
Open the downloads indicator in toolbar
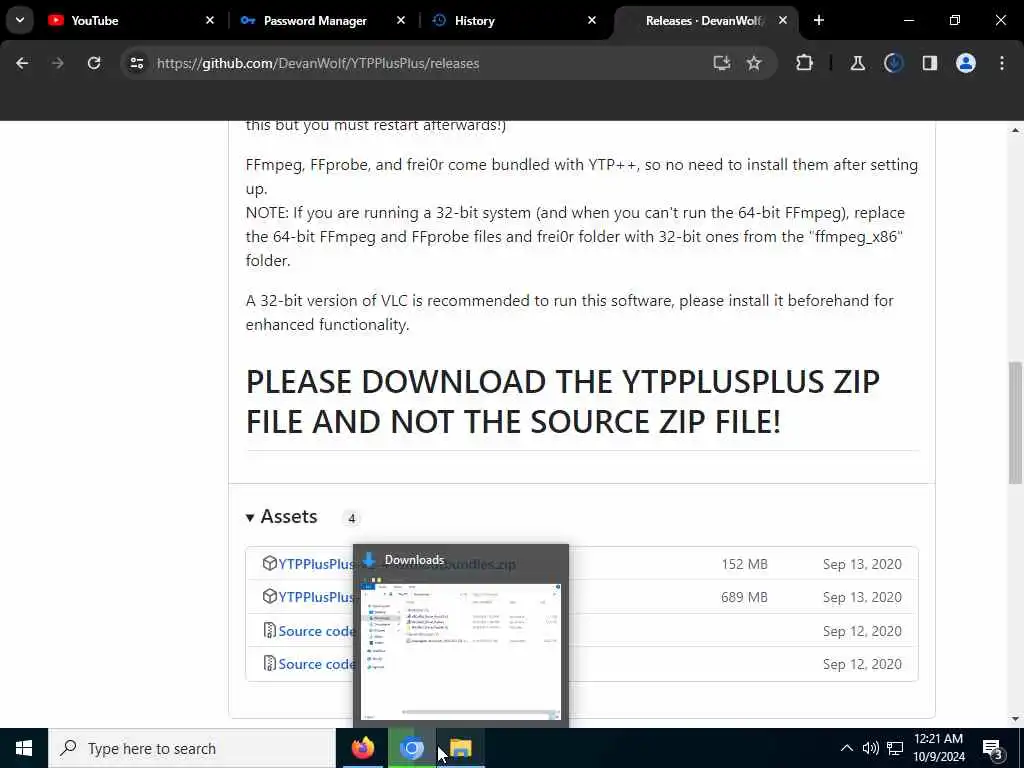point(893,63)
